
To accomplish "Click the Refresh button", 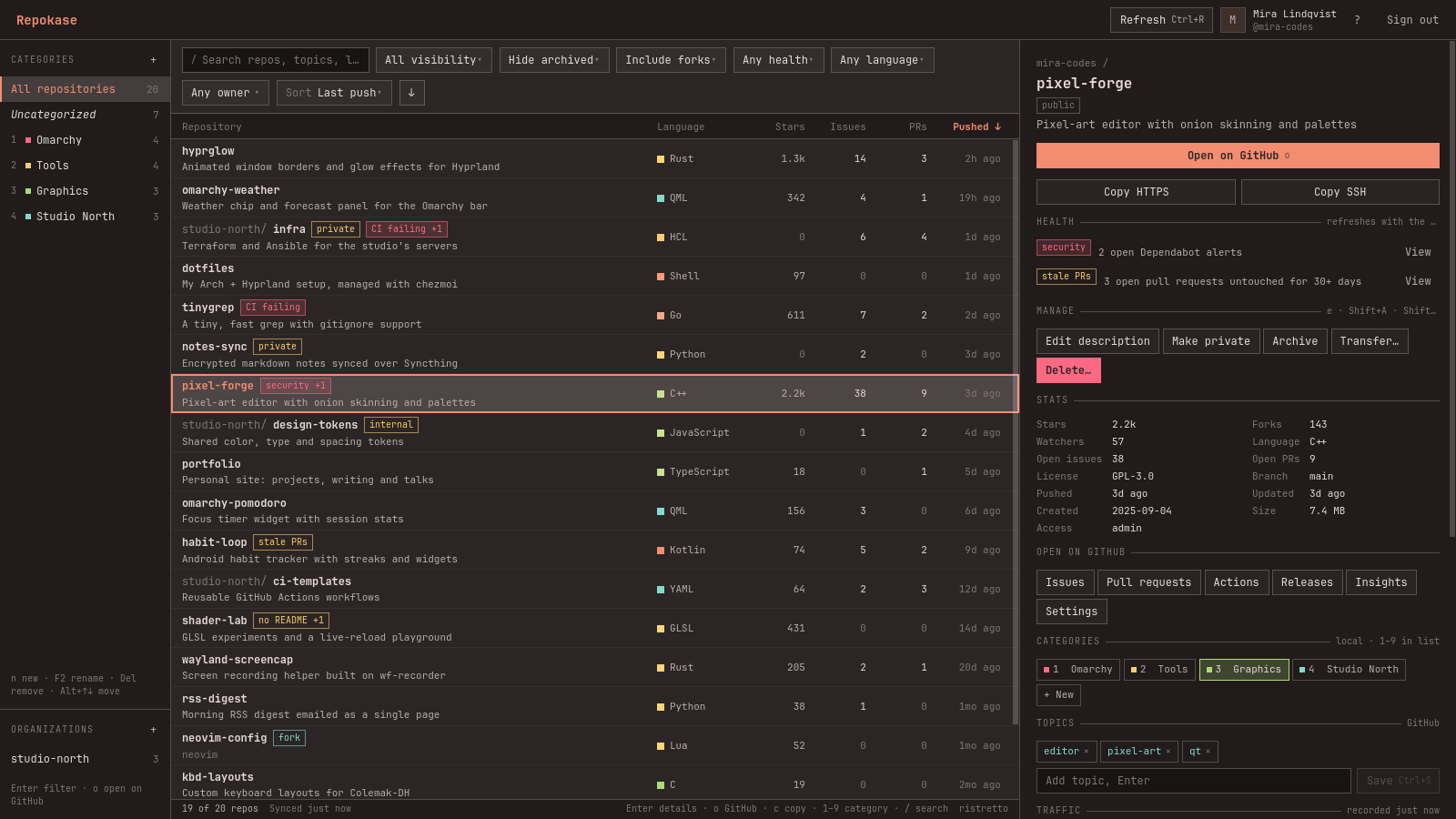I will [x=1161, y=20].
